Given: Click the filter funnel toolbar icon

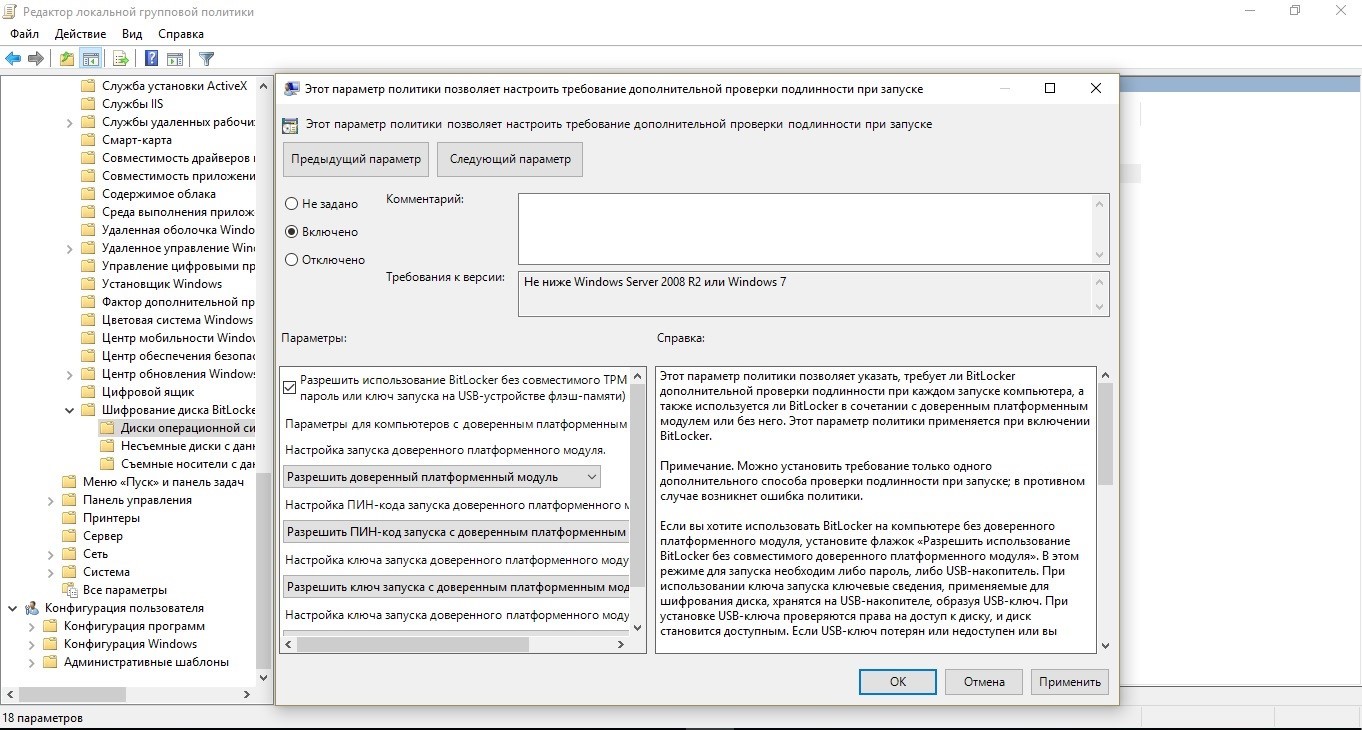Looking at the screenshot, I should (x=206, y=58).
